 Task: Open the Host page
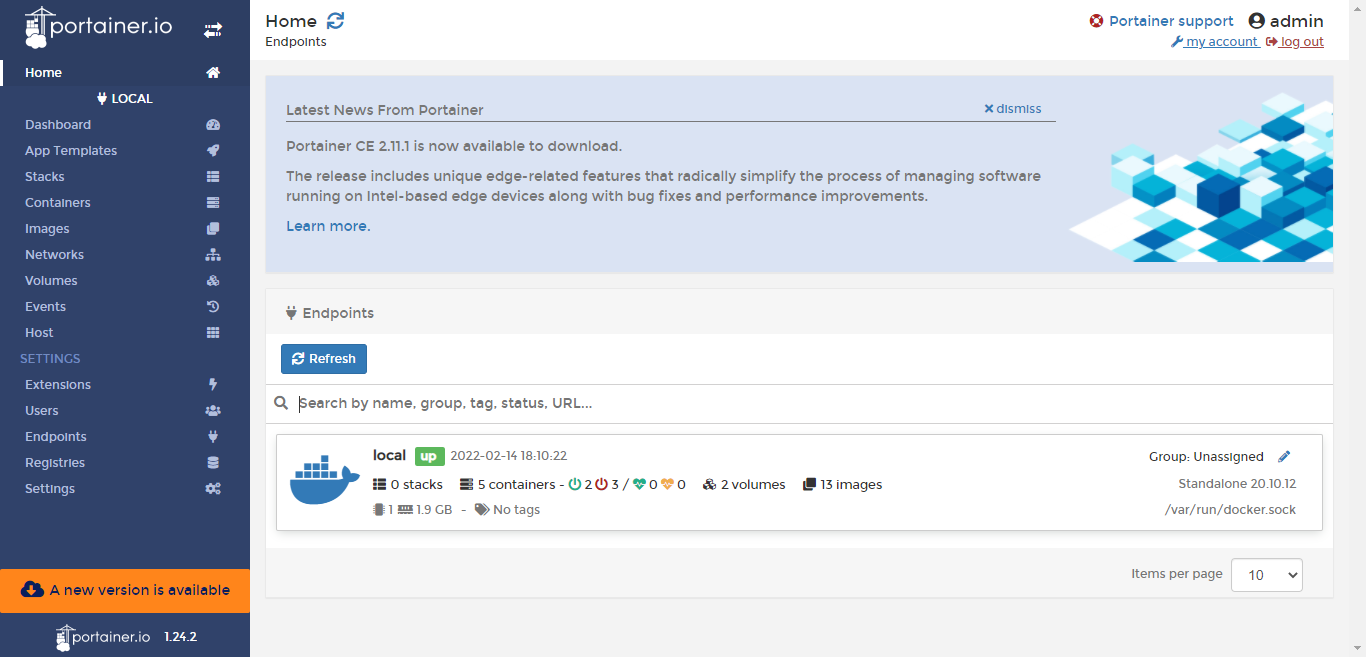(x=125, y=333)
